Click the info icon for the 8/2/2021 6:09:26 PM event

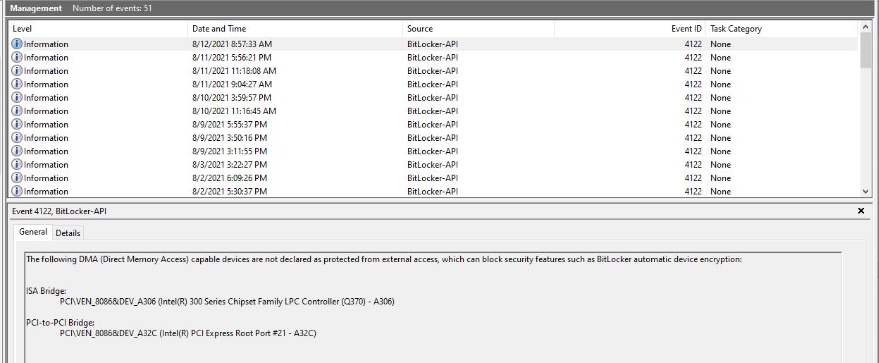[17, 178]
